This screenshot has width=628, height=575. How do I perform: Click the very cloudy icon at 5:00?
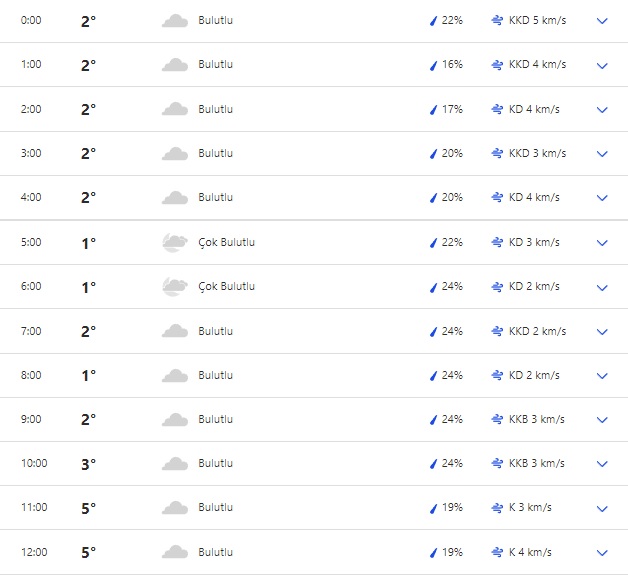[x=175, y=242]
